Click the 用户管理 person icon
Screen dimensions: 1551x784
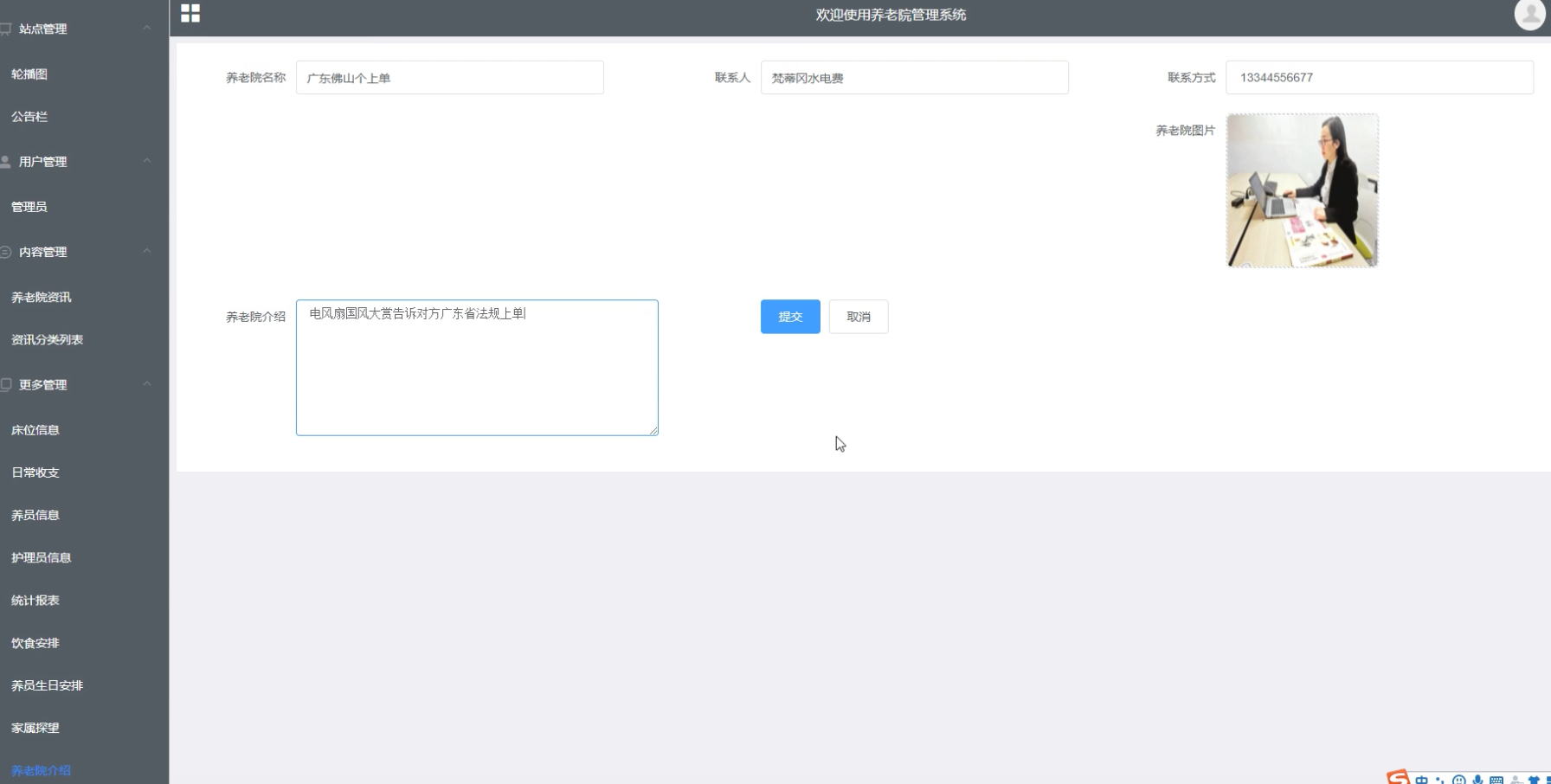[6, 162]
